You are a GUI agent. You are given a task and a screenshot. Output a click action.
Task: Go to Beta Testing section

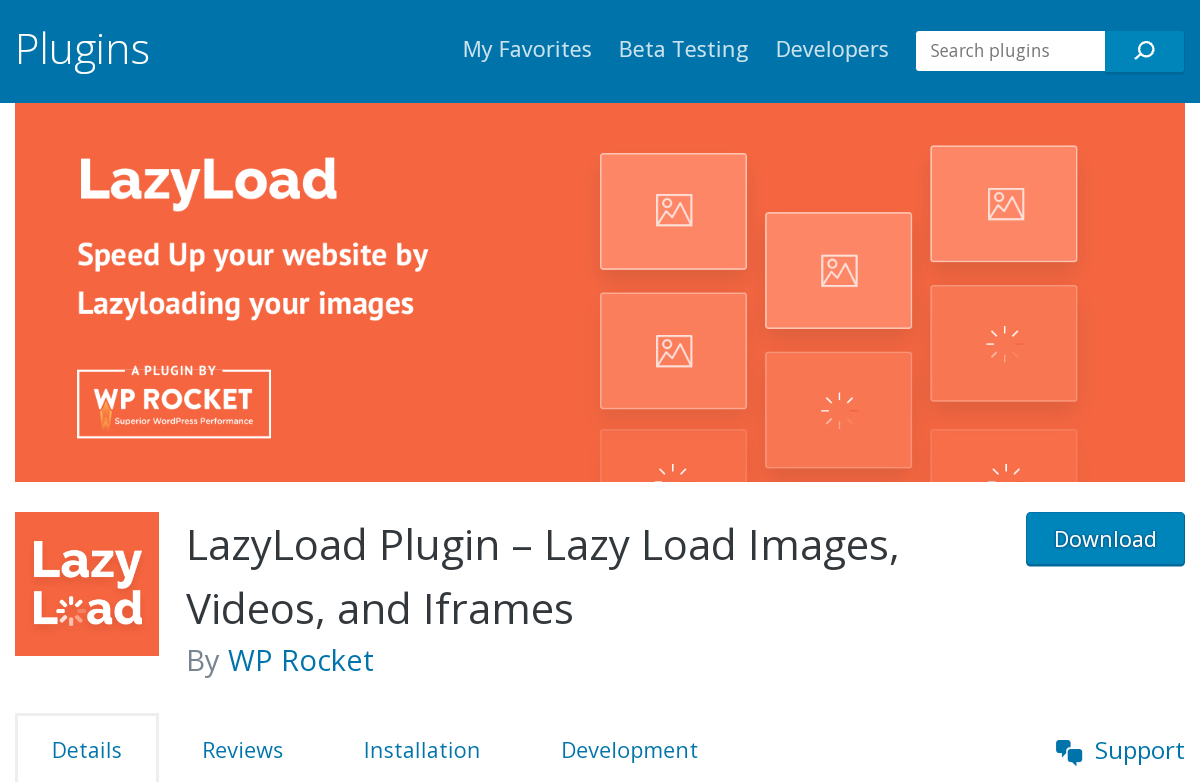pos(683,49)
